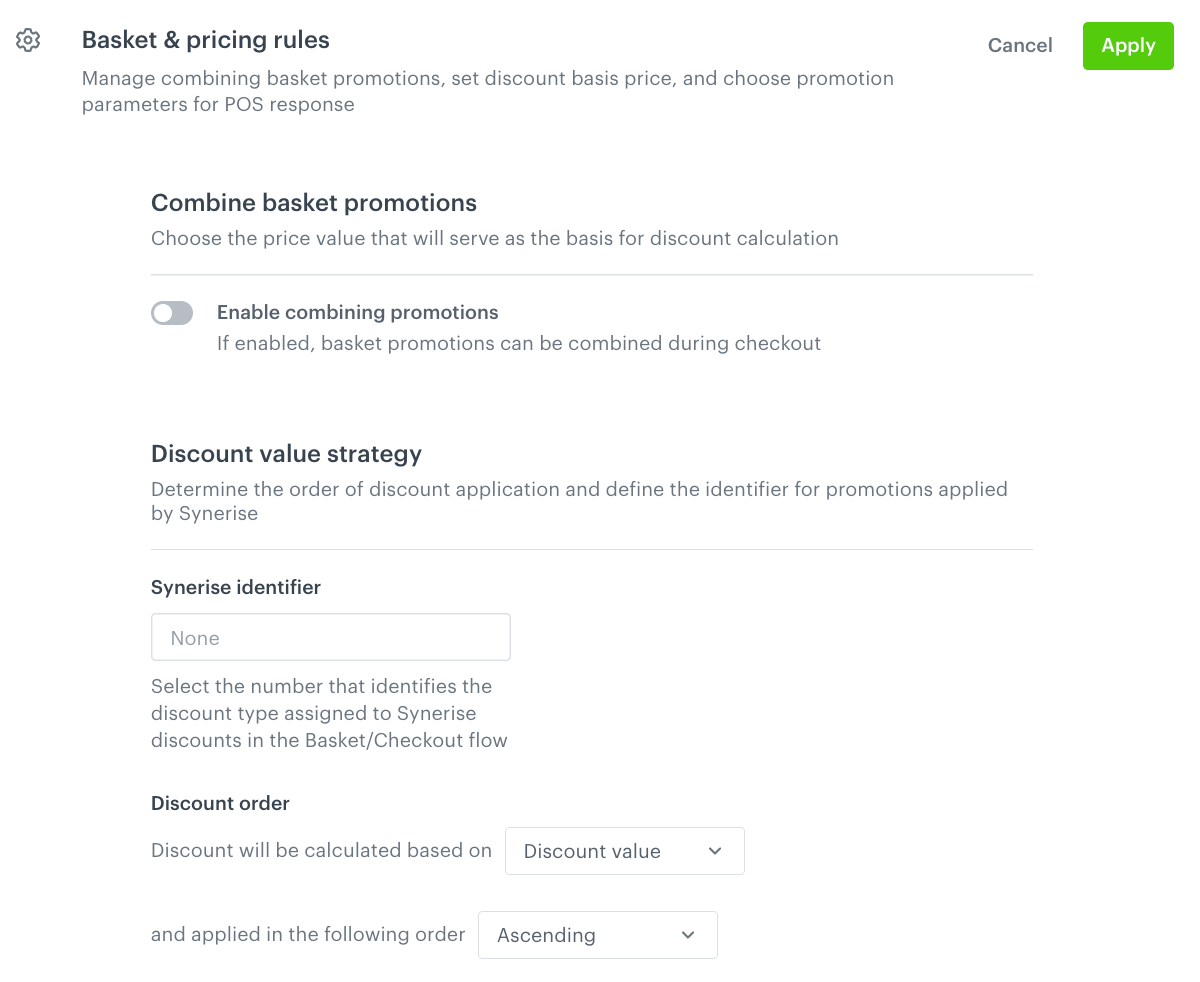Click the text Discount value in the dropdown

pos(592,850)
